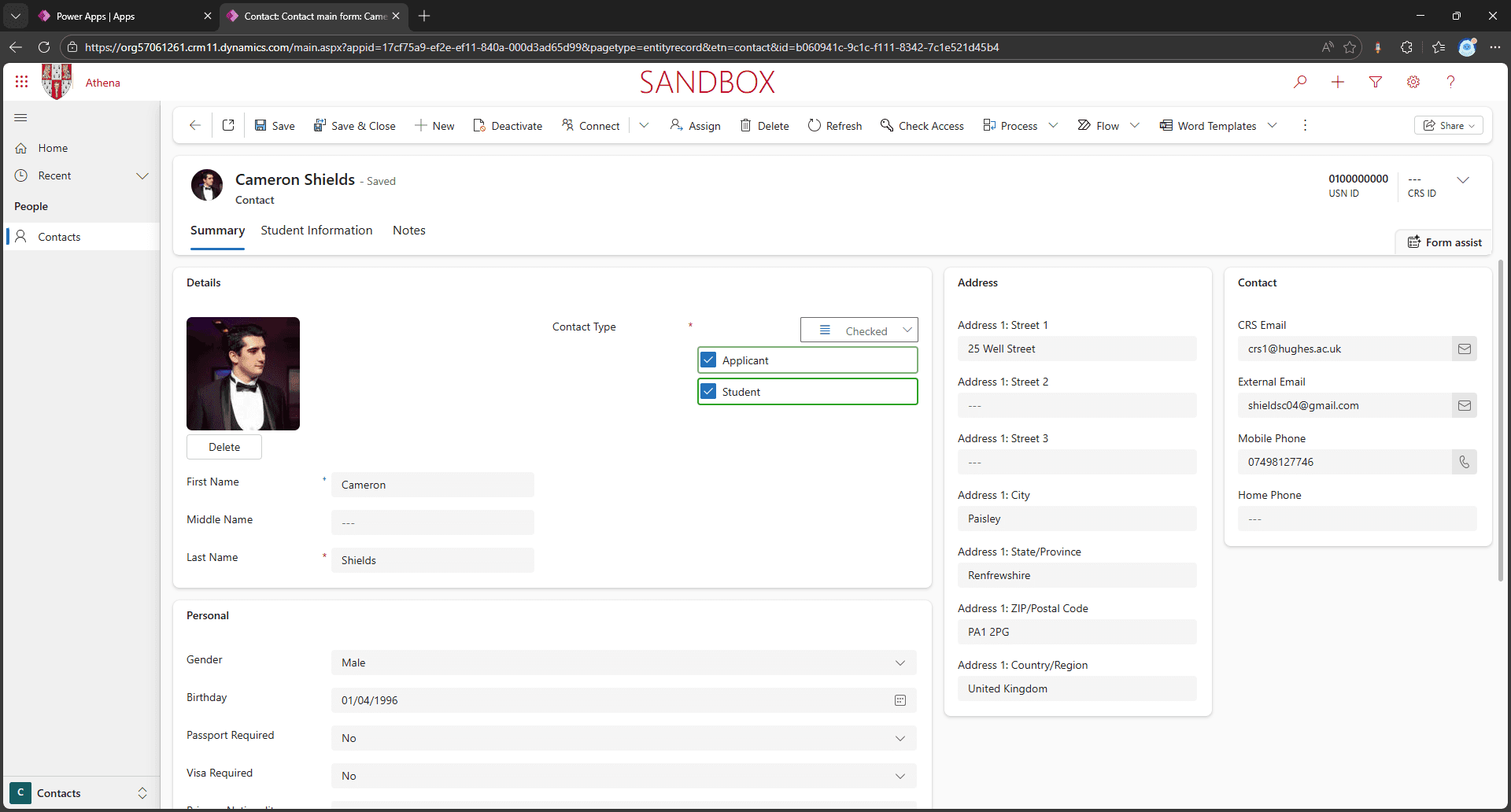Click the mobile phone call icon
The height and width of the screenshot is (812, 1511).
click(x=1464, y=462)
